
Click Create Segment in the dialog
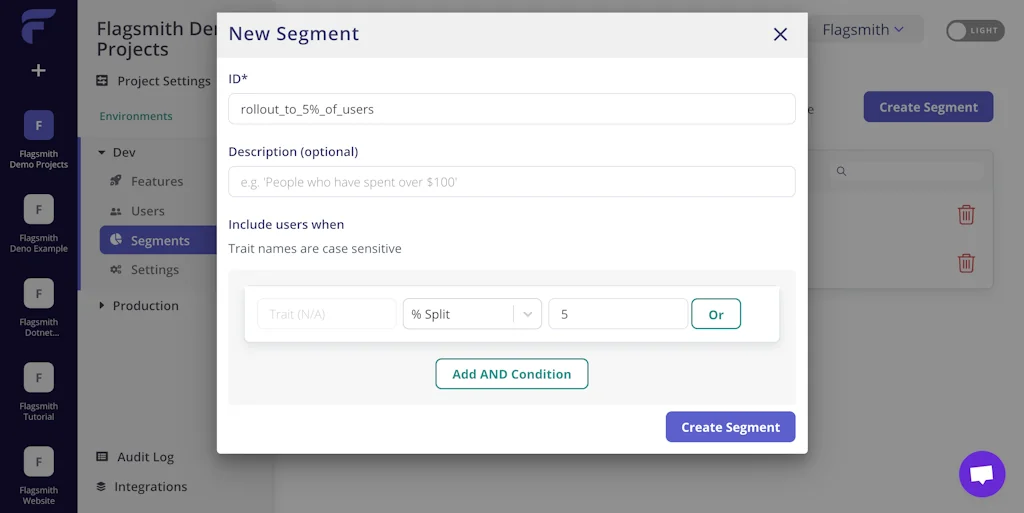[730, 427]
